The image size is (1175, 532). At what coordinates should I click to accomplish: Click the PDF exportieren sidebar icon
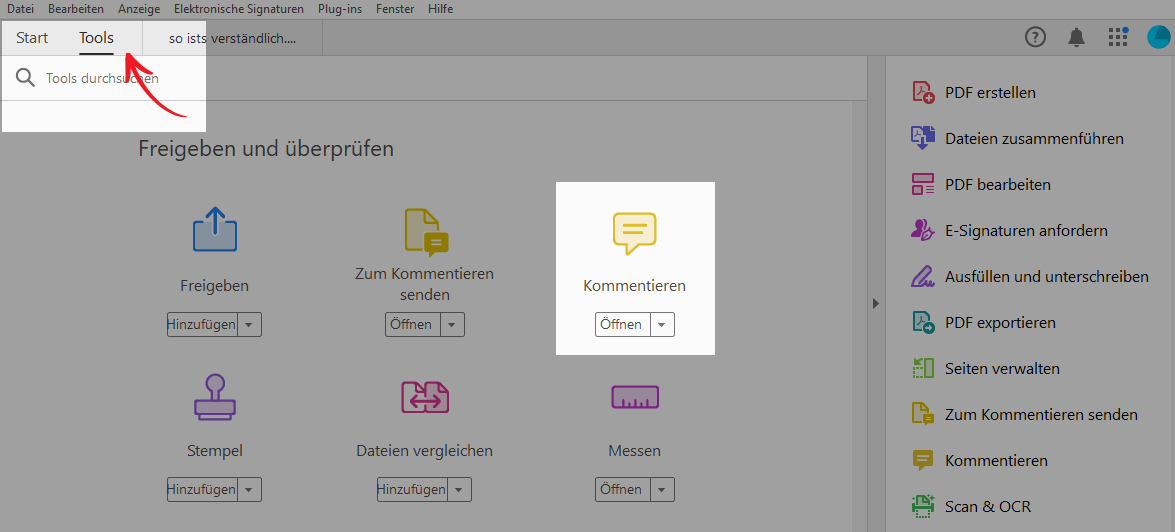[922, 322]
